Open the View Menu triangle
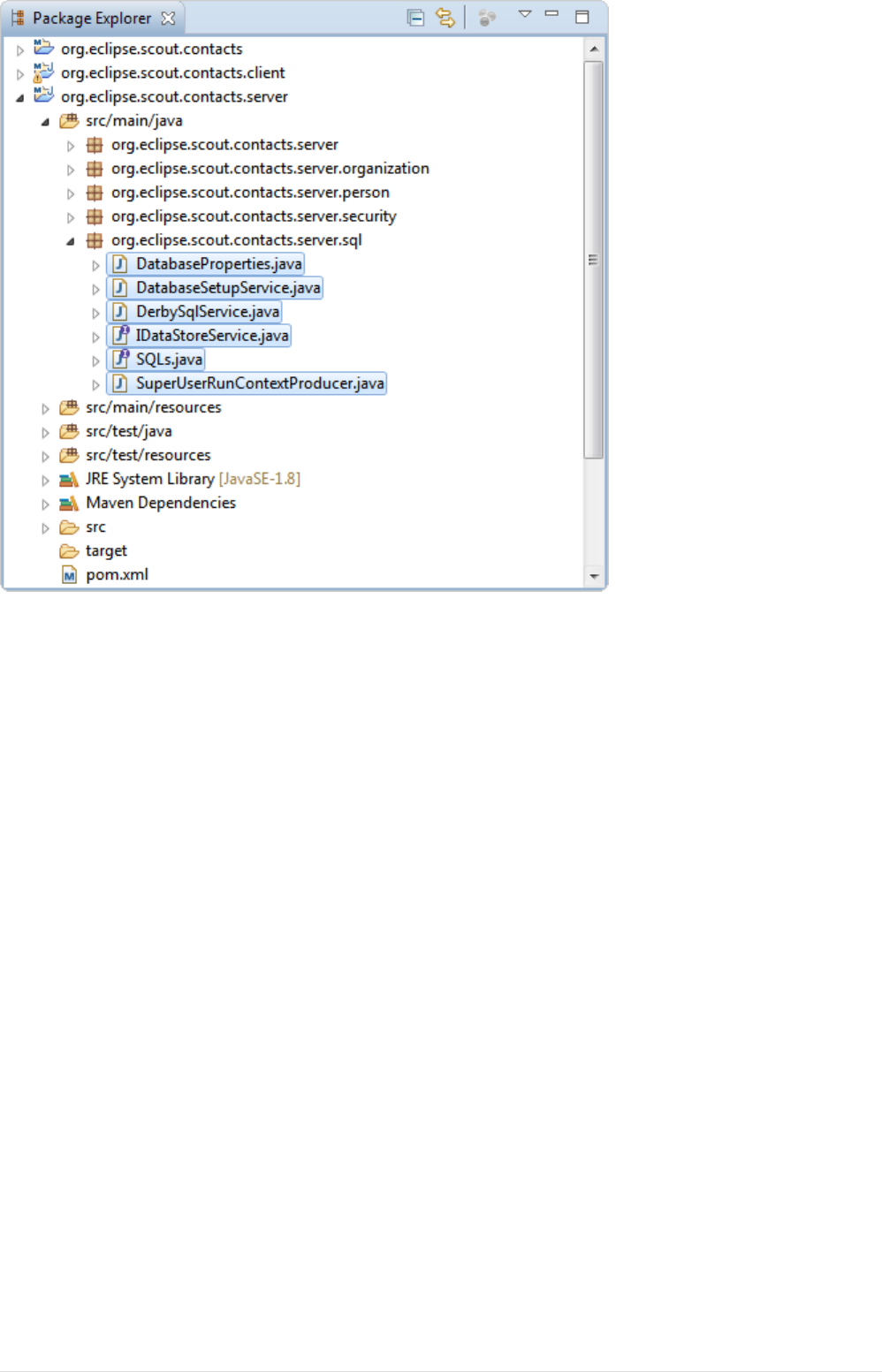882x1372 pixels. (524, 14)
